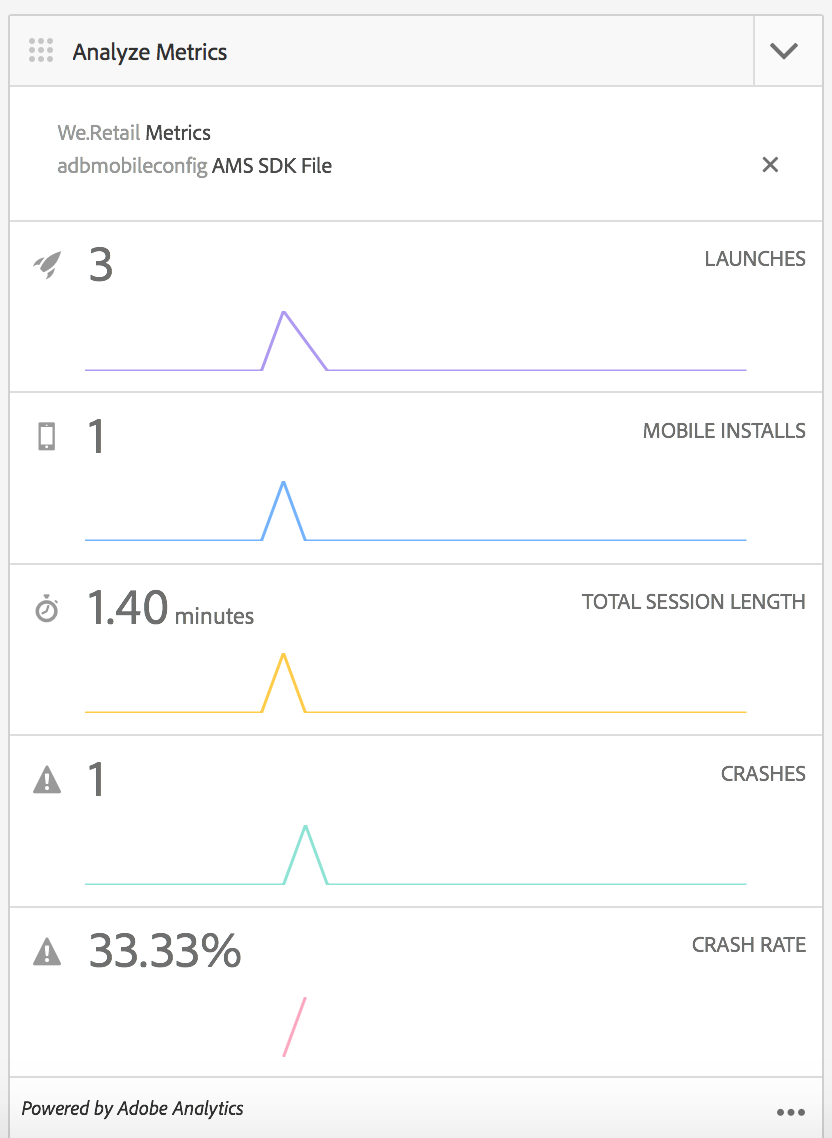Click the Launches rocket icon
Image resolution: width=832 pixels, height=1138 pixels.
[x=46, y=265]
